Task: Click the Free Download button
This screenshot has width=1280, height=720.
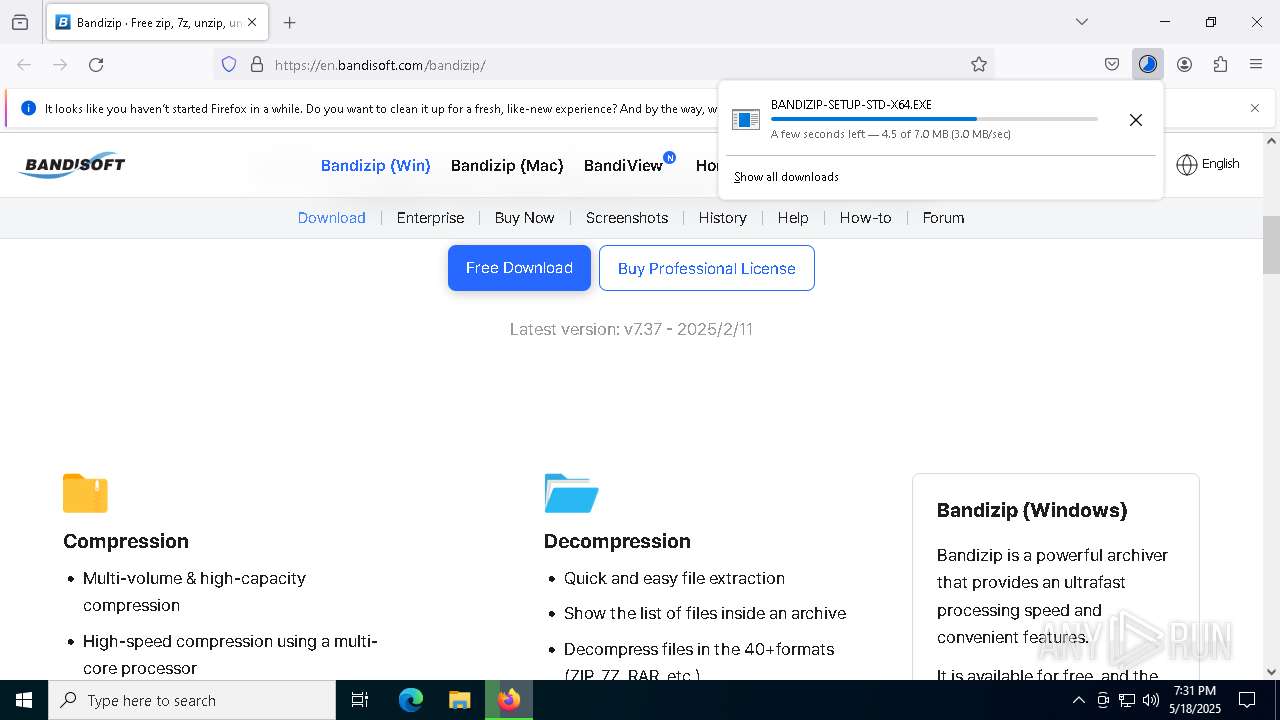Action: tap(519, 268)
